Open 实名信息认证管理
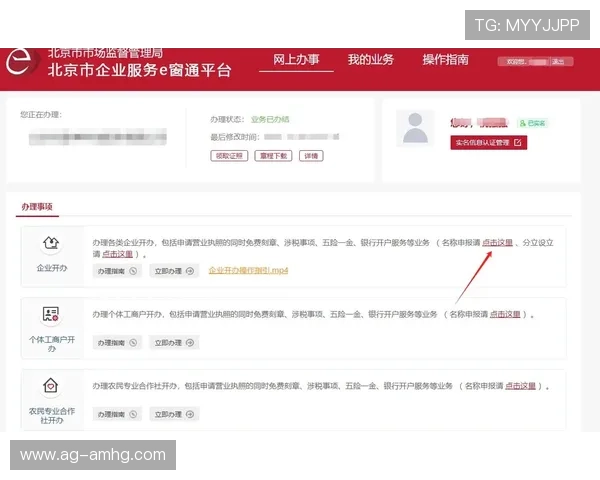The image size is (600, 480). tap(489, 142)
